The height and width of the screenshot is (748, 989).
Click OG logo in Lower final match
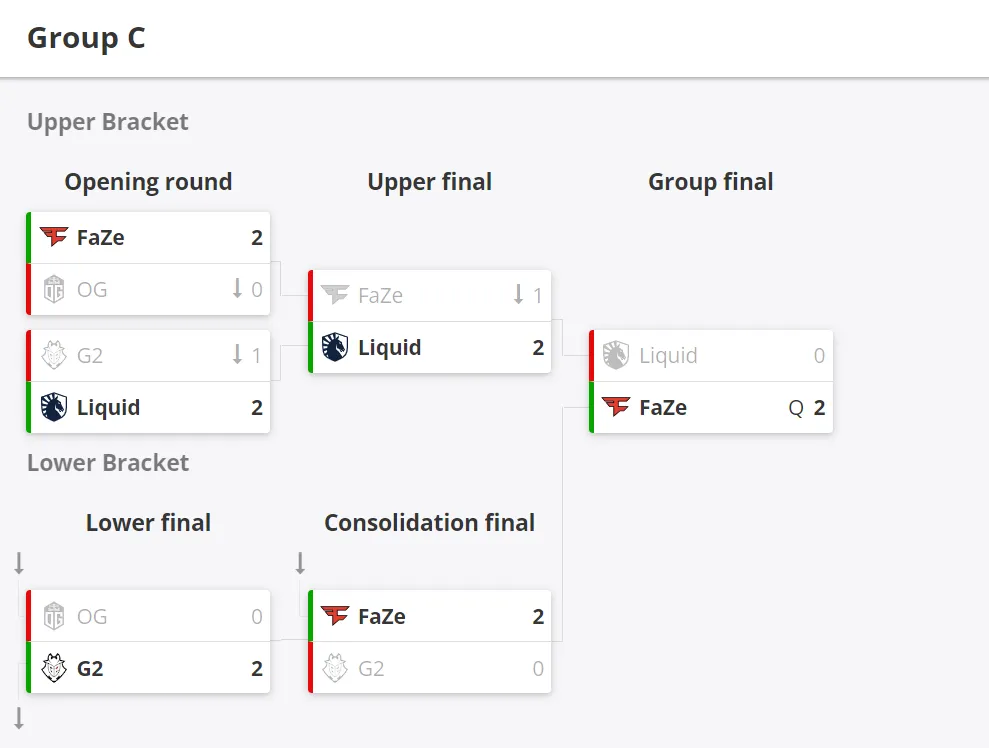pos(54,616)
